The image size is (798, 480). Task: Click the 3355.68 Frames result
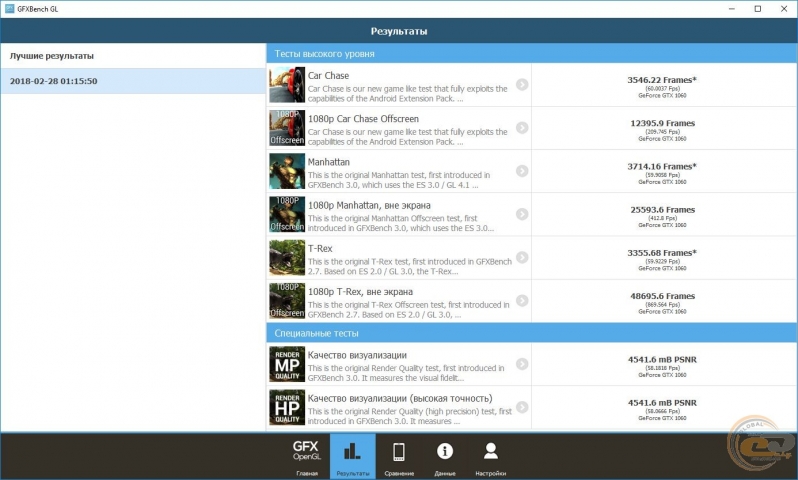coord(662,253)
